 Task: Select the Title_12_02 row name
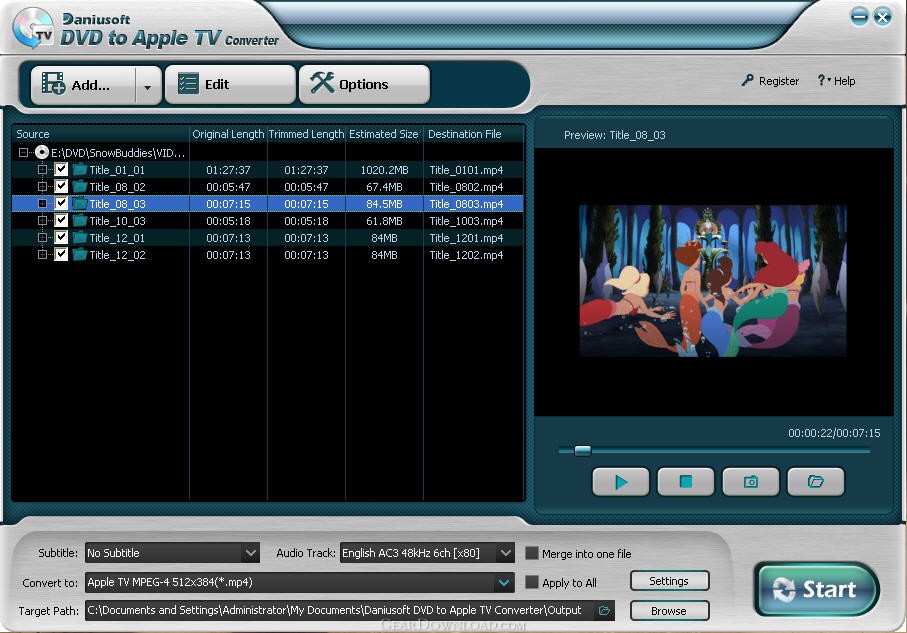point(117,255)
